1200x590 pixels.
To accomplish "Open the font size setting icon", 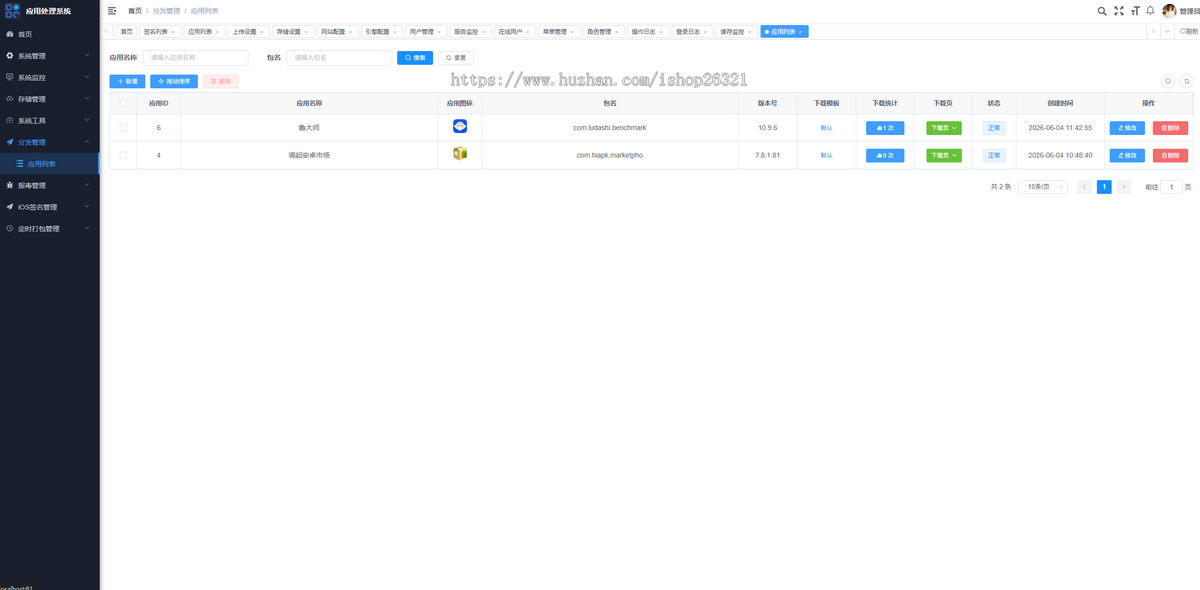I will 1135,11.
